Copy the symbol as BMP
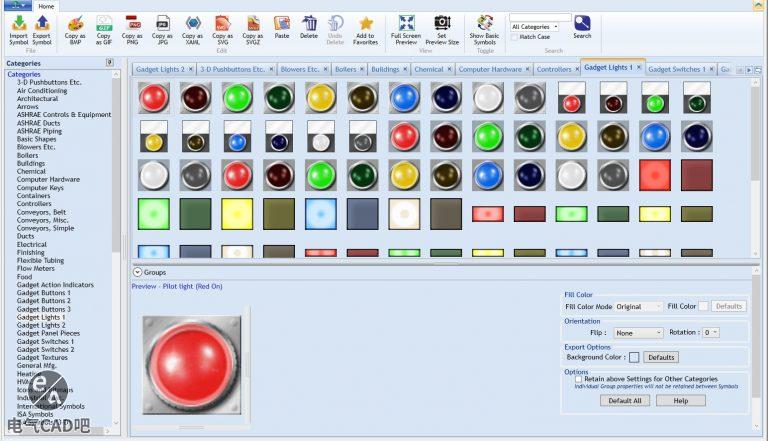This screenshot has width=768, height=441. click(76, 24)
